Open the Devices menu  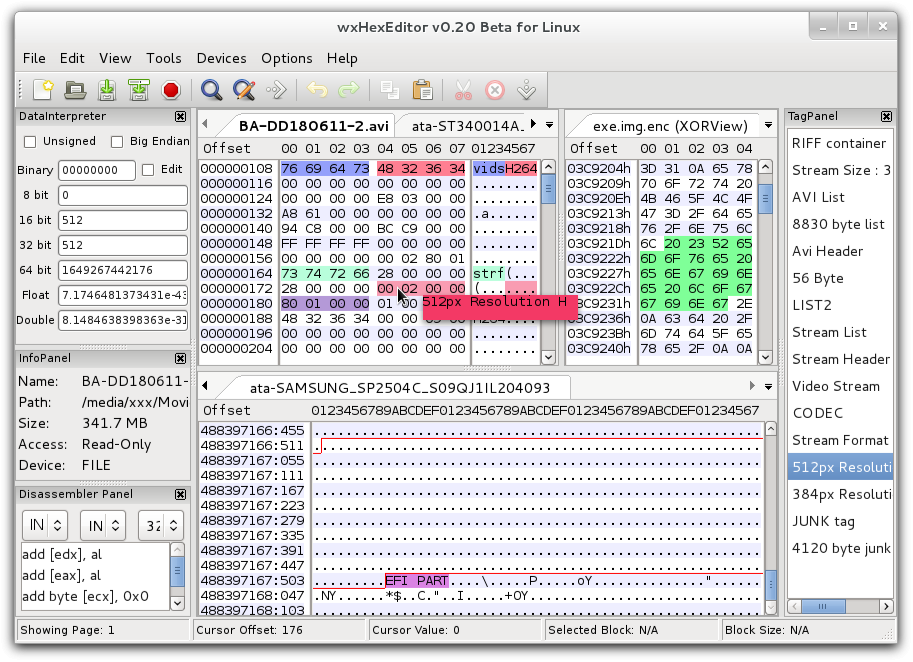[221, 58]
